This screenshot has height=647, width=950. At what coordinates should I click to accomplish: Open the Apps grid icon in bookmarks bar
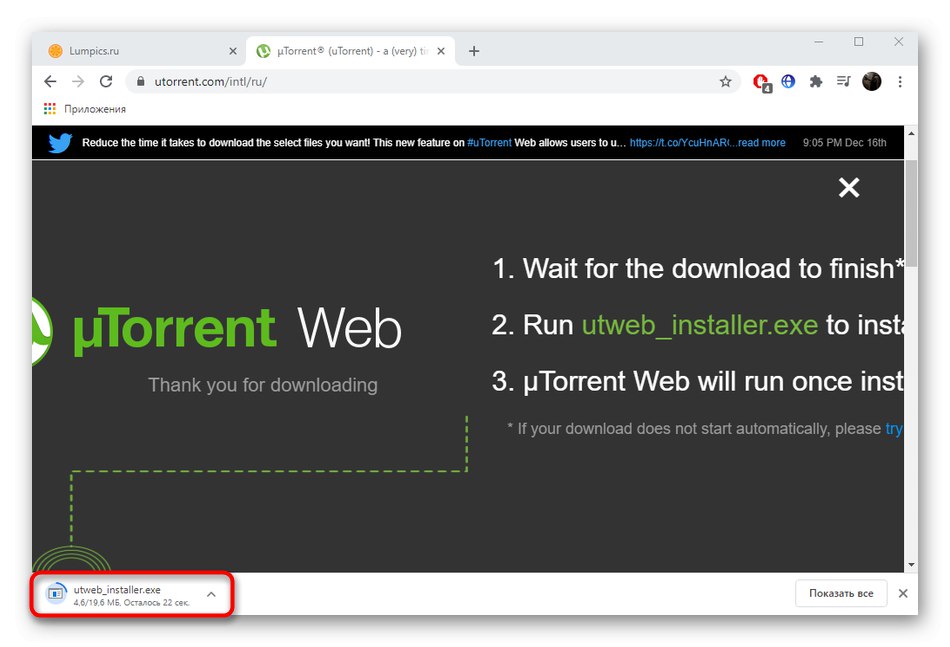50,108
